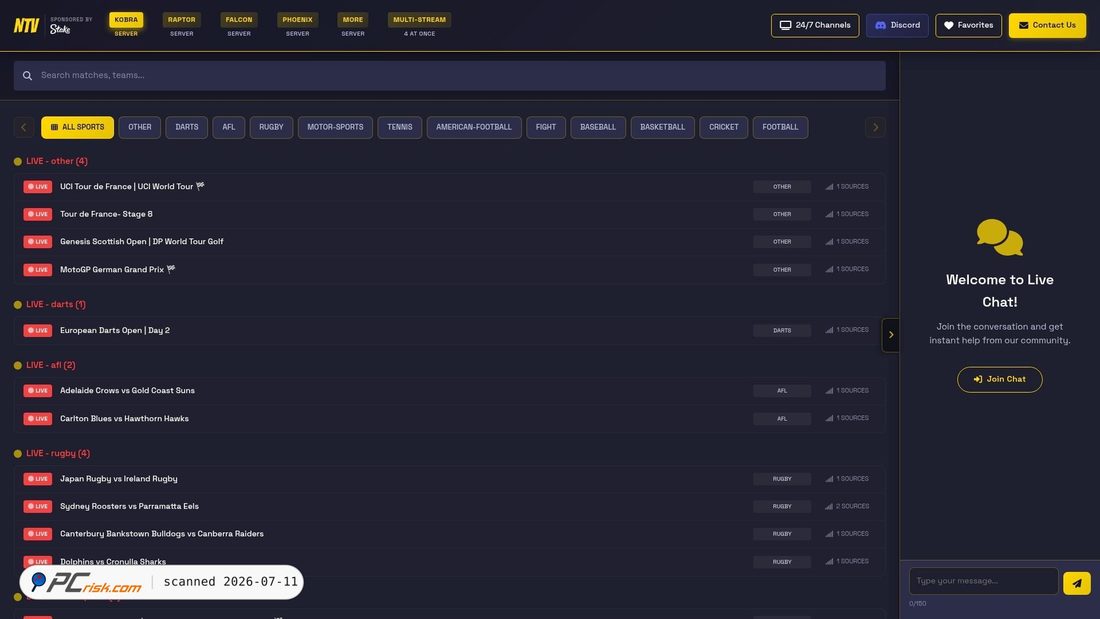This screenshot has height=619, width=1100.
Task: Switch to the Phoenix server
Action: click(297, 20)
